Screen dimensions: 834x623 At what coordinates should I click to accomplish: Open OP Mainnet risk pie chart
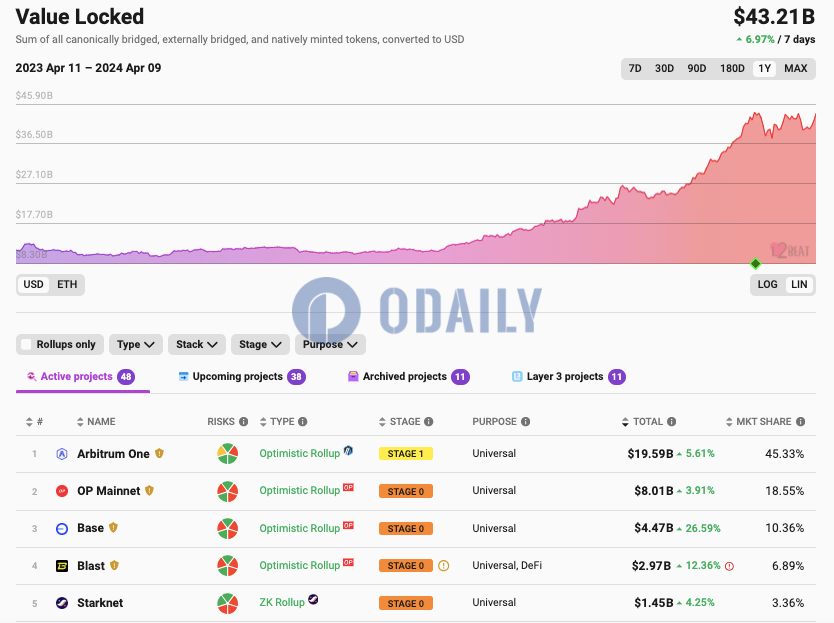pyautogui.click(x=228, y=491)
